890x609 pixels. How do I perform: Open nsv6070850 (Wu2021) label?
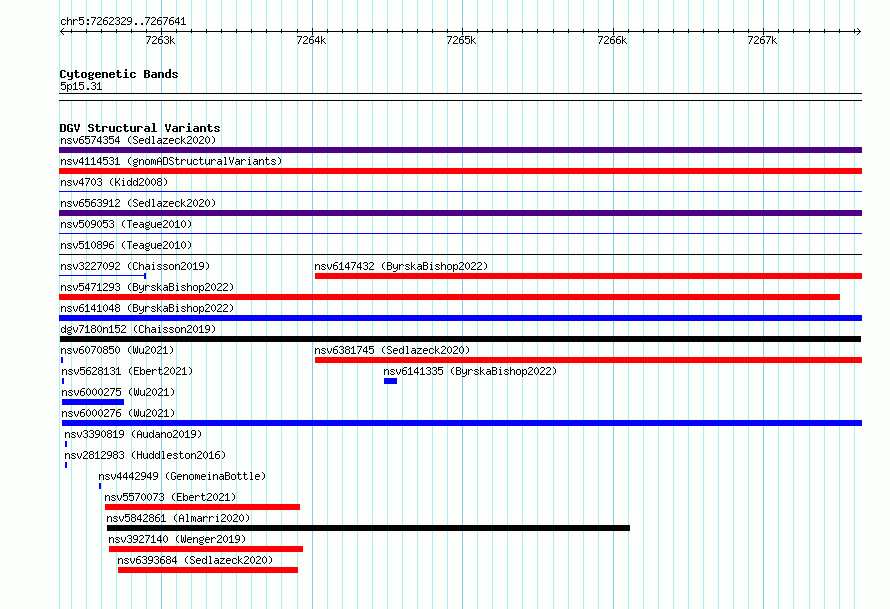(117, 350)
